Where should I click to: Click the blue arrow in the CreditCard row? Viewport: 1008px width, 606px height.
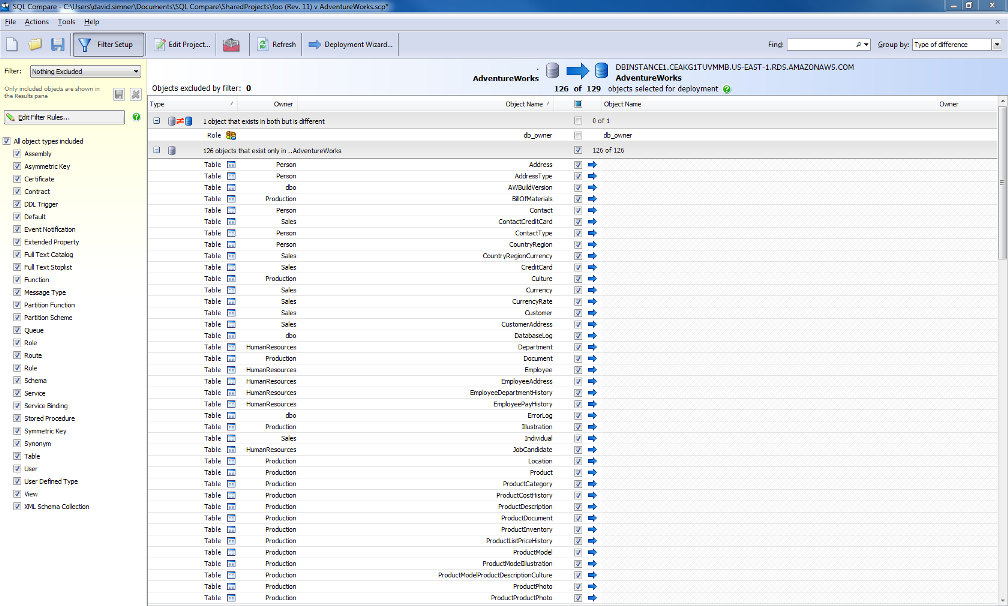[x=592, y=267]
